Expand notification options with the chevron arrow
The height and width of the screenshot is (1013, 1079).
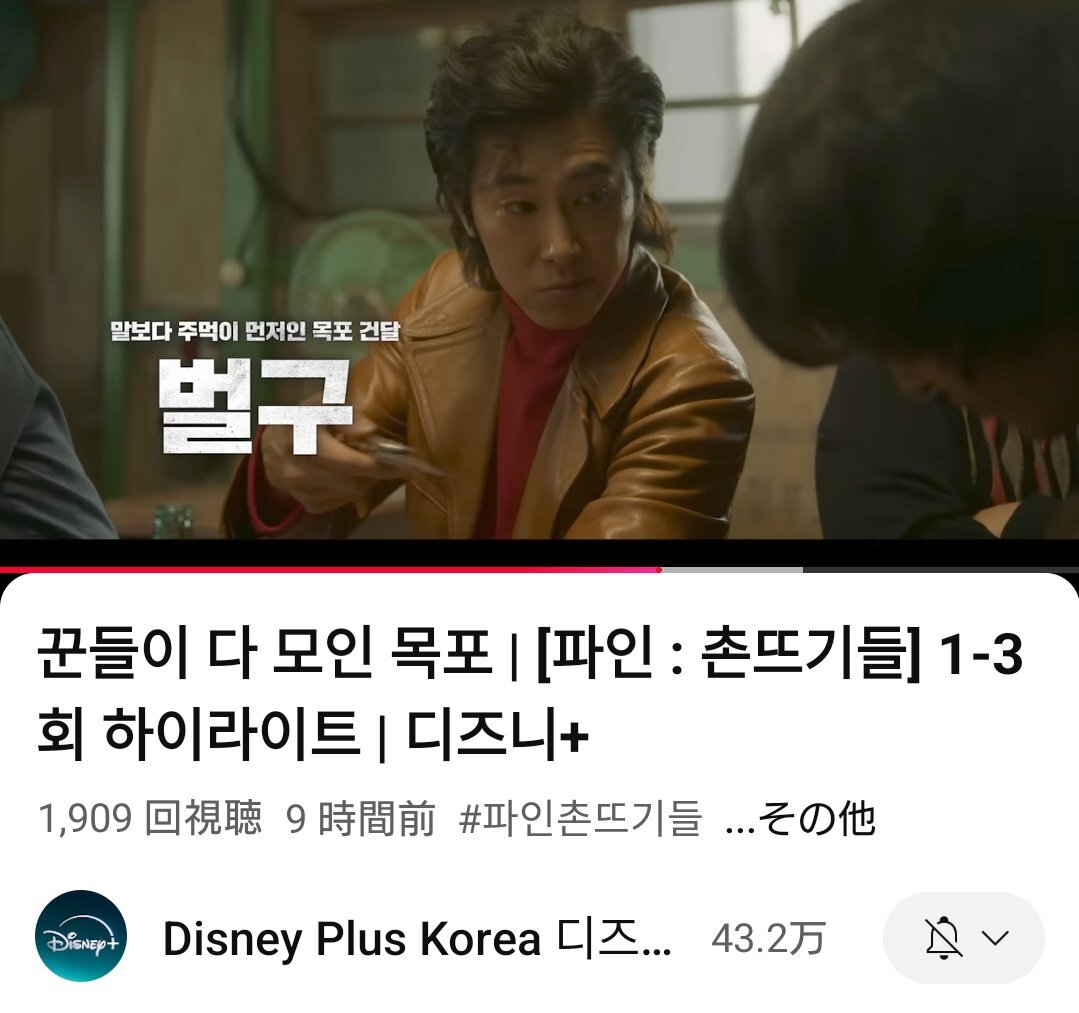pyautogui.click(x=996, y=938)
